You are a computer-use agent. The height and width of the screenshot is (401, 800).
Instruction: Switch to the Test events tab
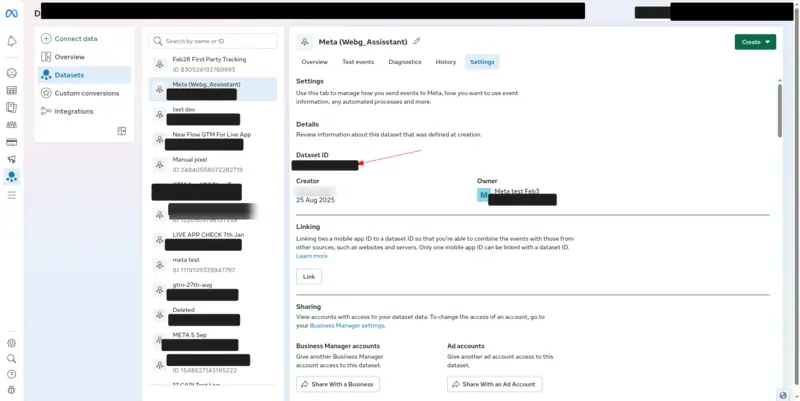(358, 62)
